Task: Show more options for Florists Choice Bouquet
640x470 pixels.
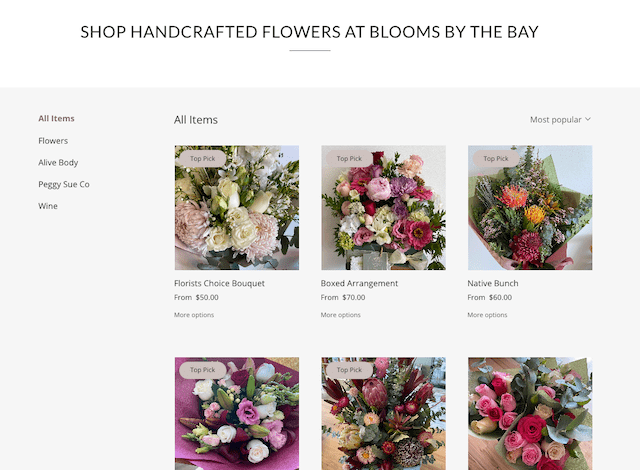Action: [x=194, y=315]
